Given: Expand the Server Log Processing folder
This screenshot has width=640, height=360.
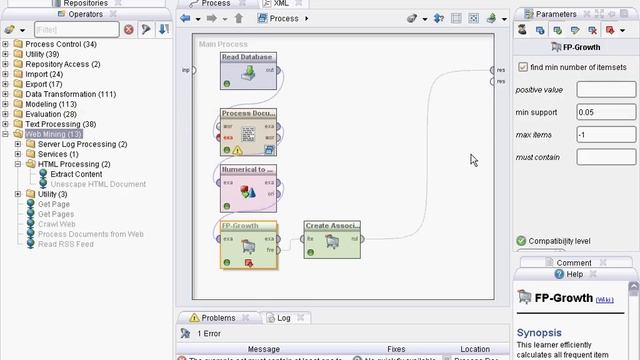Looking at the screenshot, I should [18, 144].
